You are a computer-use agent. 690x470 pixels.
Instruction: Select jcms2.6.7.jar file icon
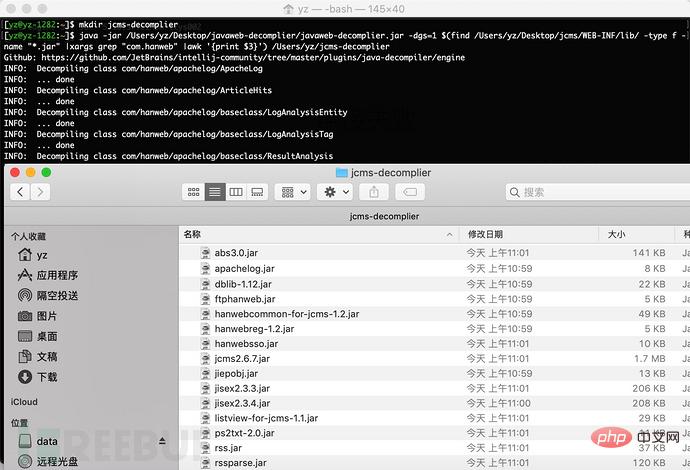pos(206,359)
